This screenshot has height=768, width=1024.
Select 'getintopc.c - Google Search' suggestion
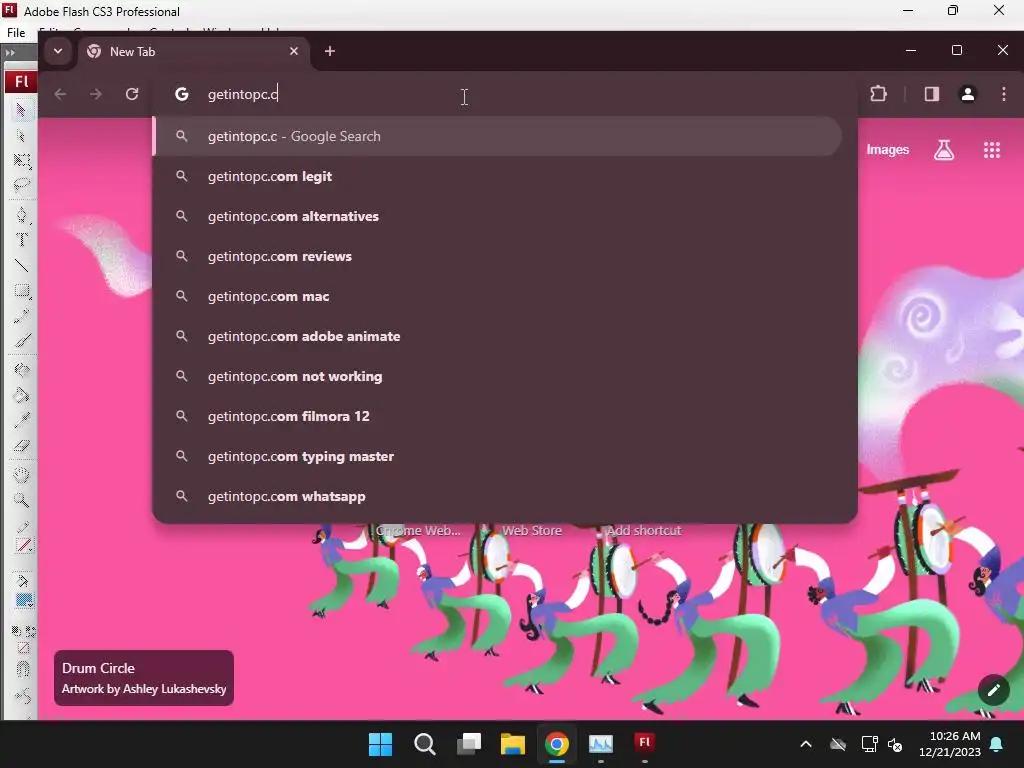click(498, 136)
